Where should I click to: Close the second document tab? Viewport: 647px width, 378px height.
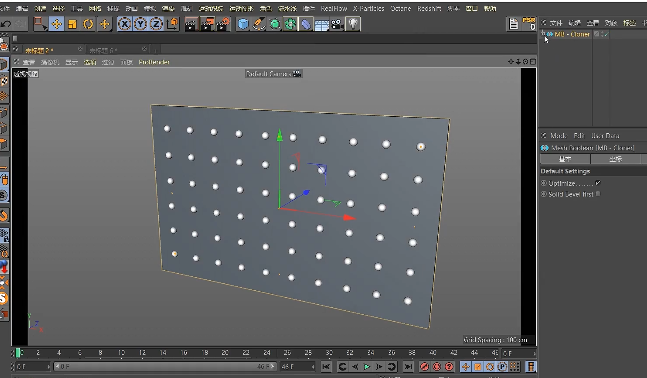coord(144,49)
